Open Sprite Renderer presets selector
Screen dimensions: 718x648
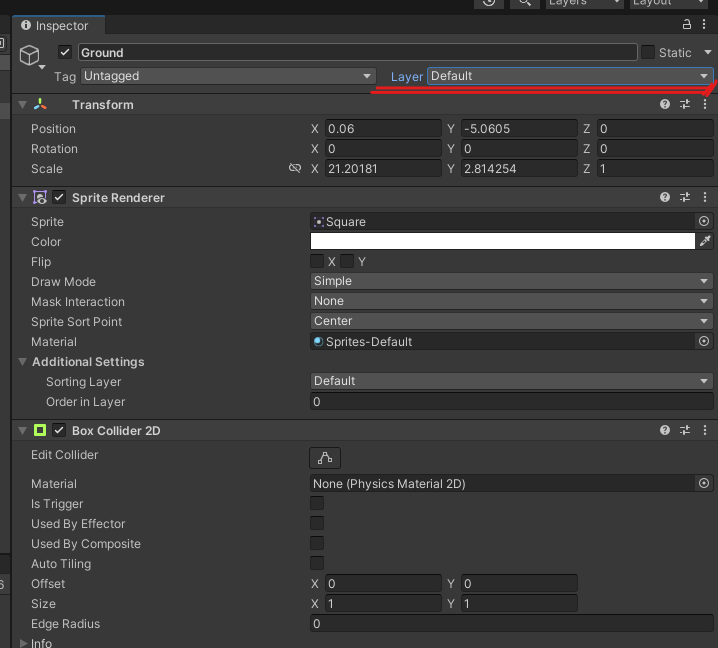(x=685, y=197)
